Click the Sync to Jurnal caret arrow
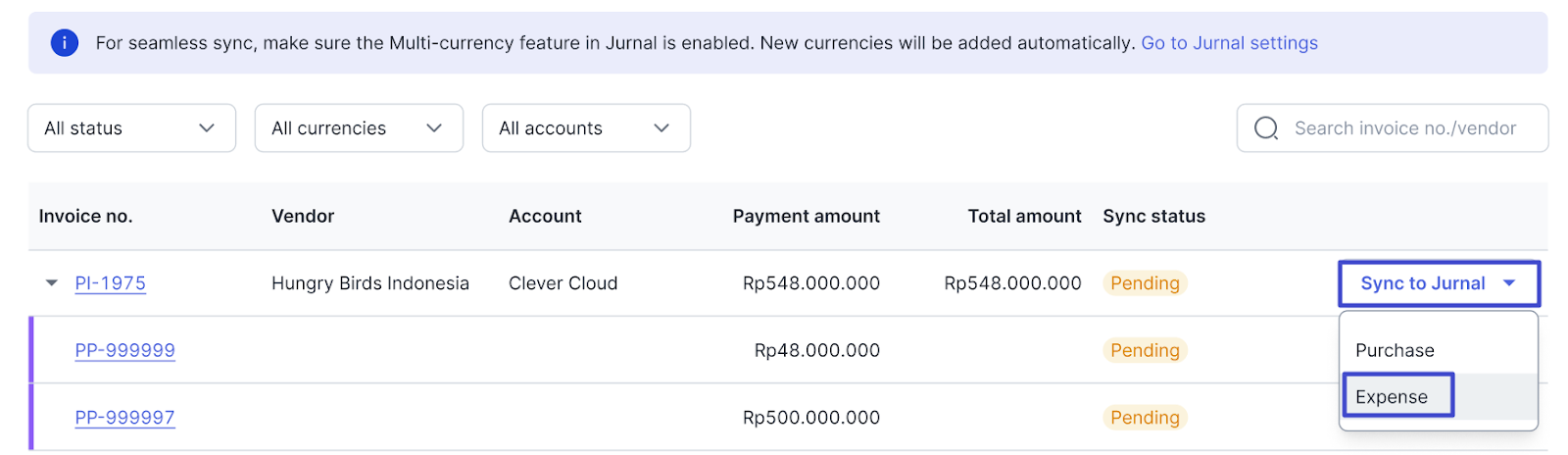 point(1509,283)
